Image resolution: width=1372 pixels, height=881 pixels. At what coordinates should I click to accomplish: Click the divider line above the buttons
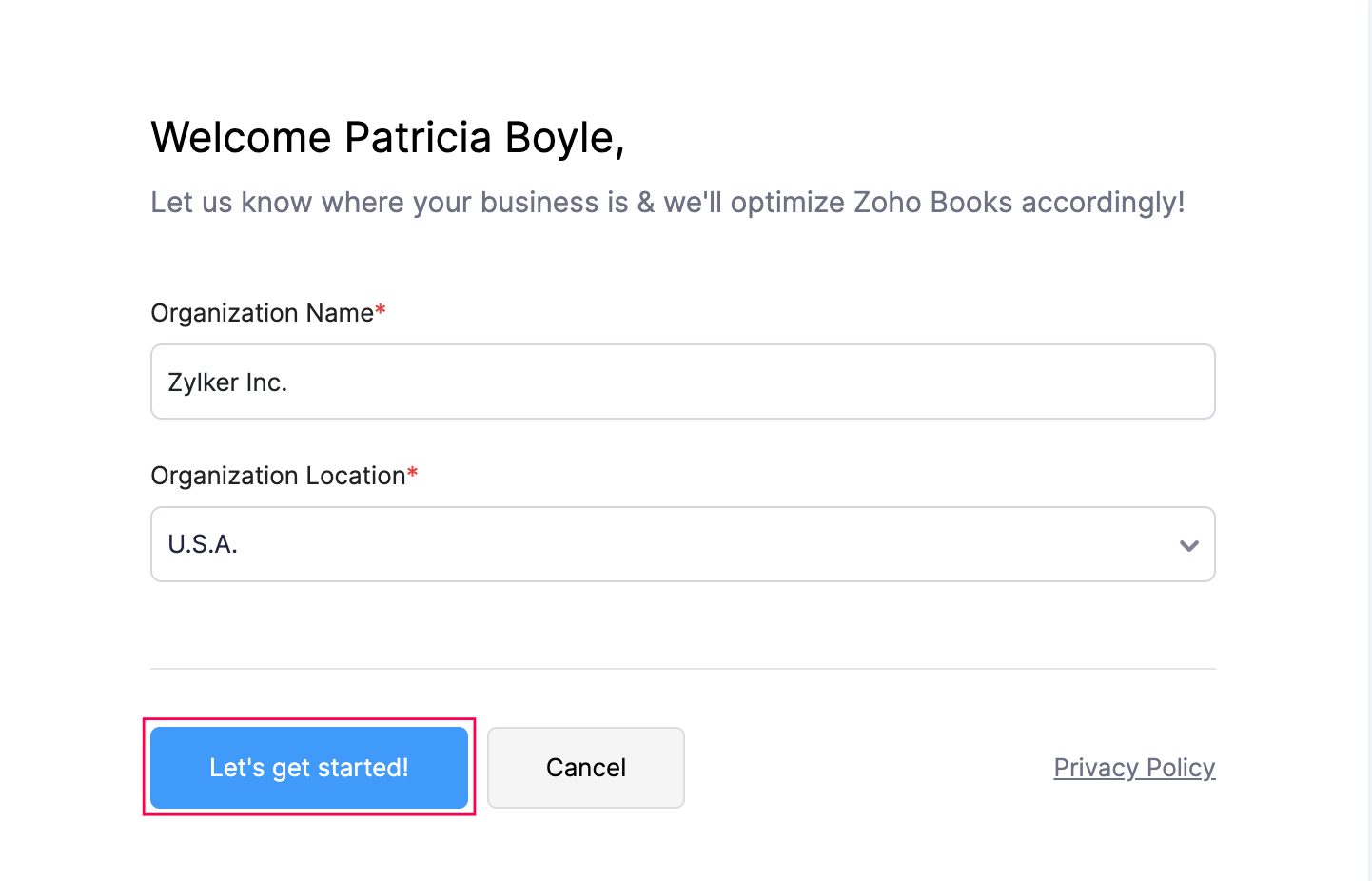point(681,669)
